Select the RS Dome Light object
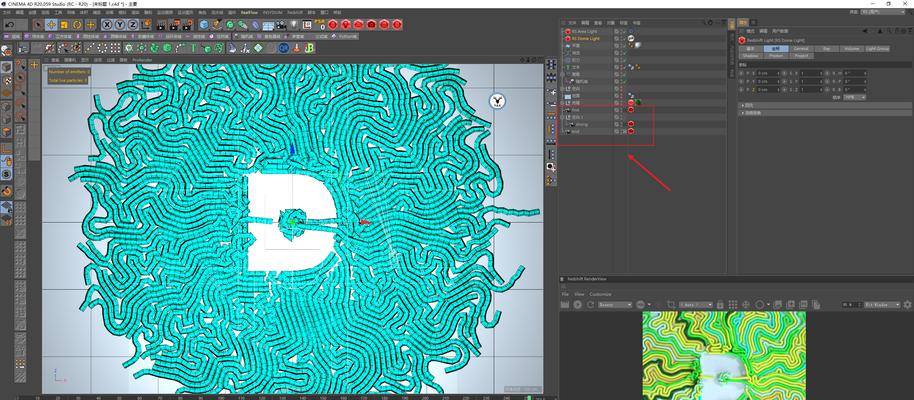This screenshot has width=914, height=400. 585,38
